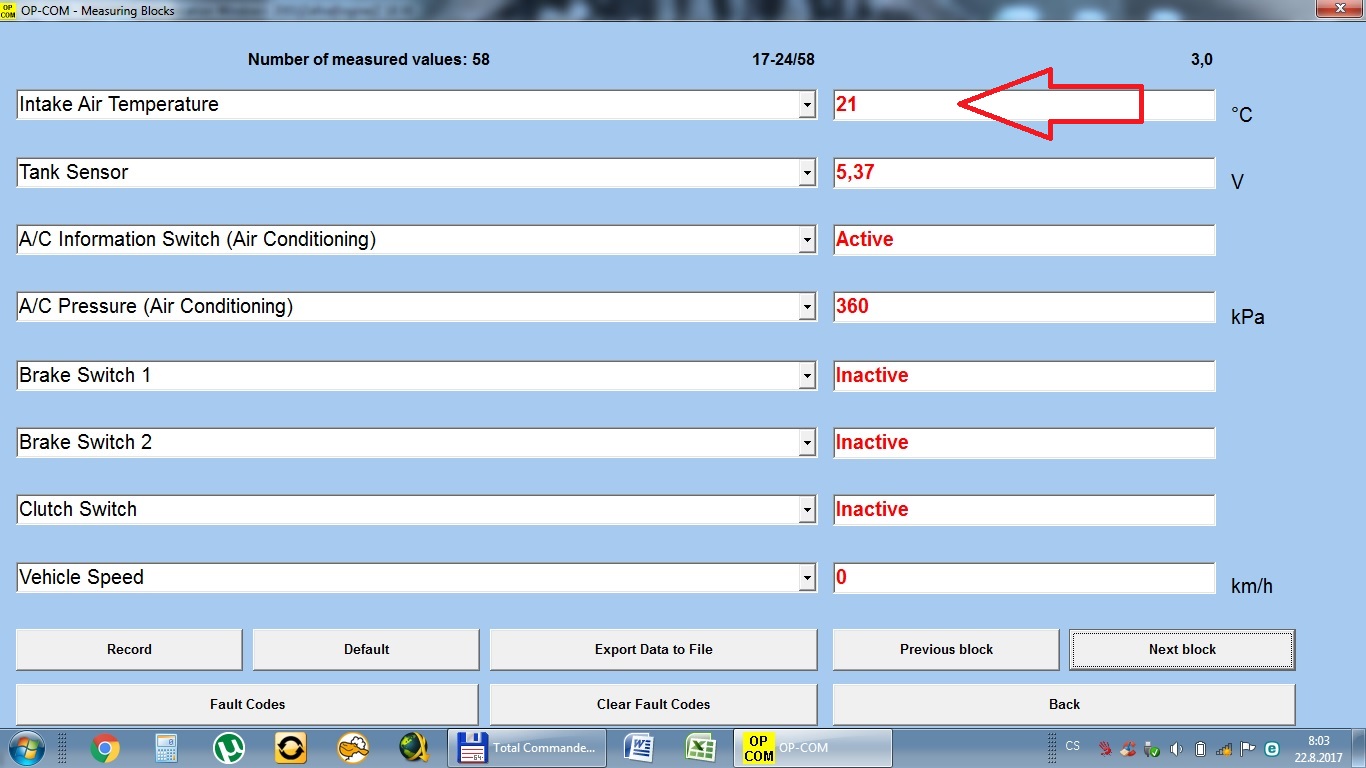The width and height of the screenshot is (1366, 768).
Task: Click Export Data to File
Action: (x=653, y=649)
